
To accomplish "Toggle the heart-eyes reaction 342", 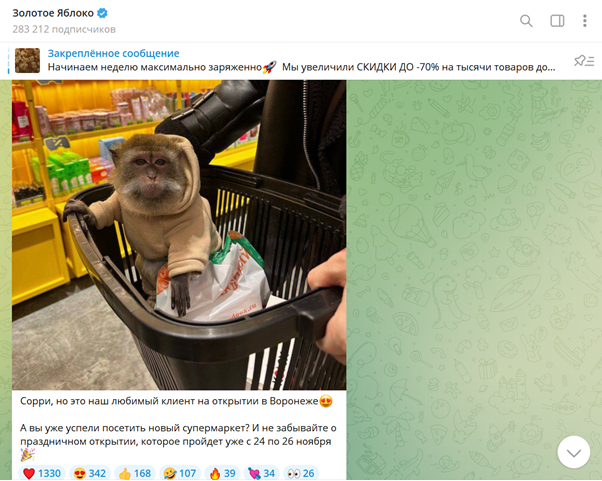I will [x=90, y=473].
